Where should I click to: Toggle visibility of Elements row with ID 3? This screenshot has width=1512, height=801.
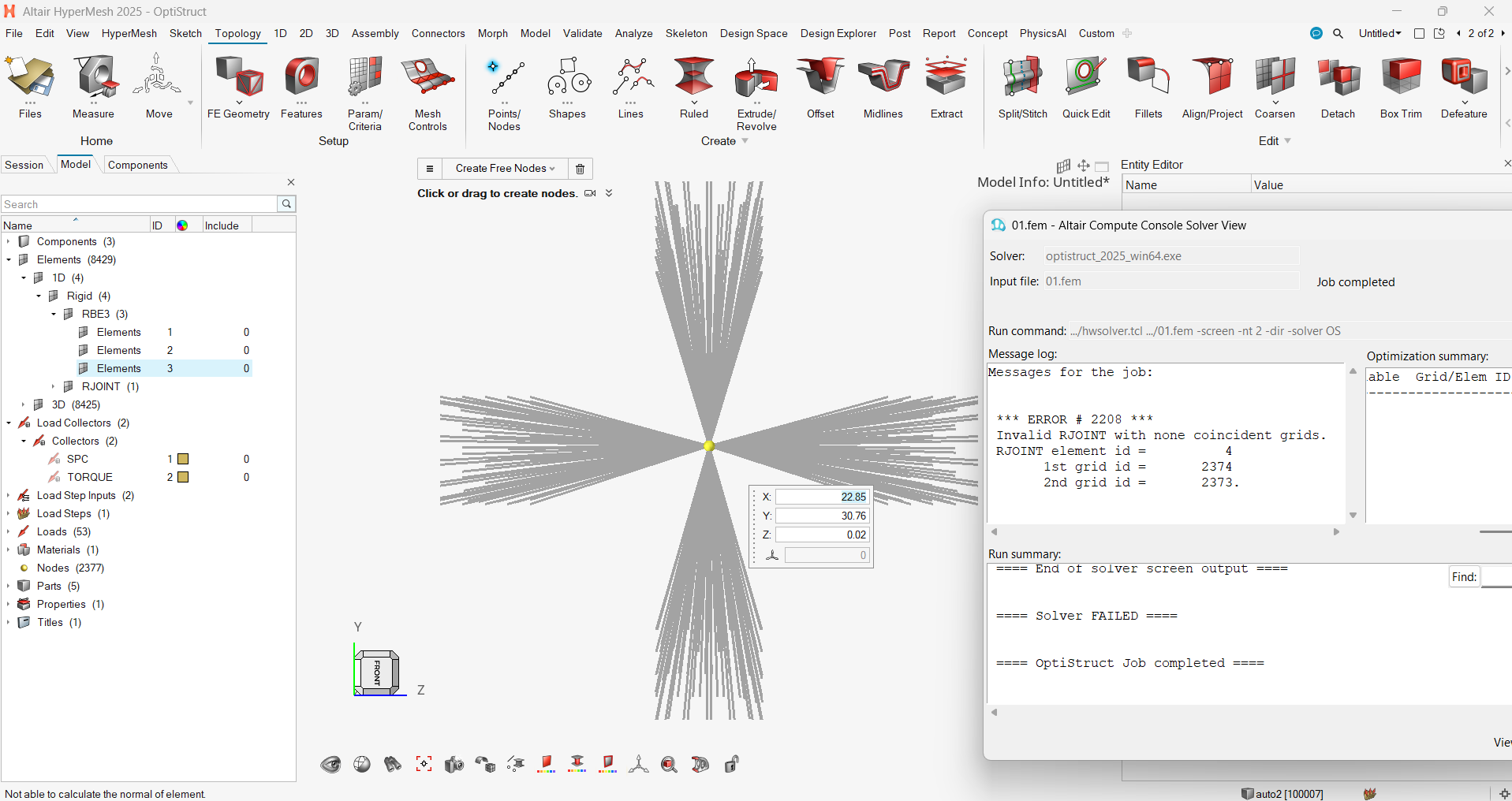pyautogui.click(x=84, y=368)
